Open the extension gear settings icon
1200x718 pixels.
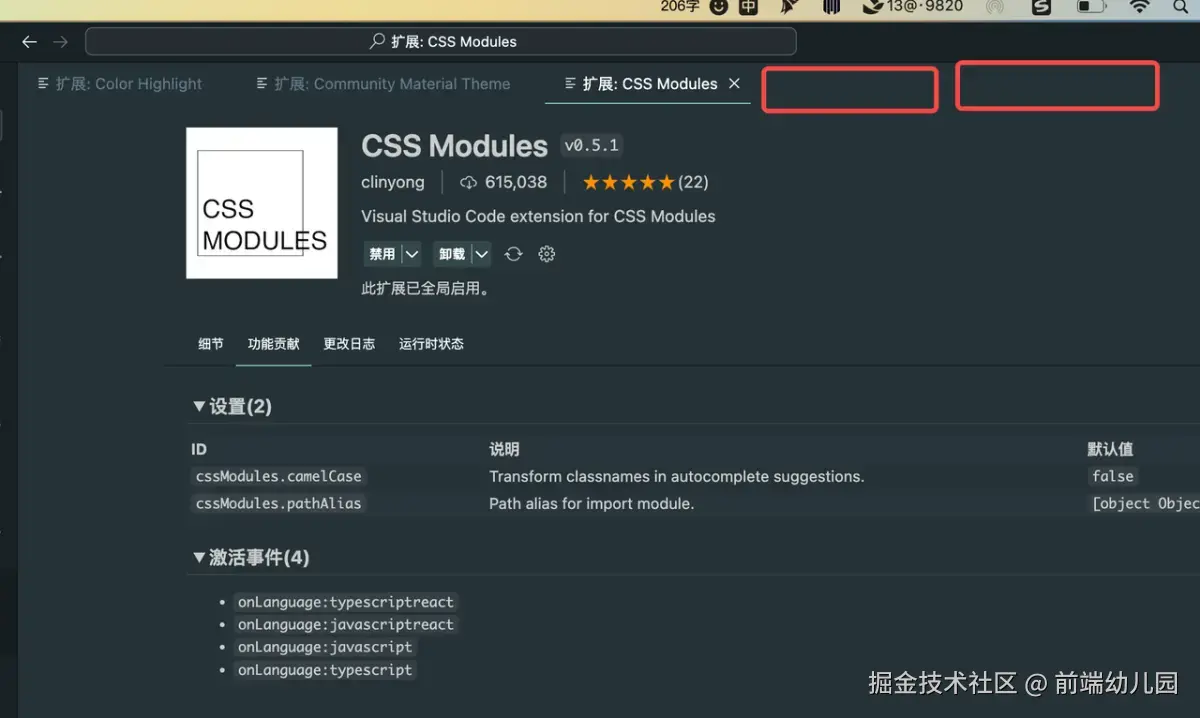[x=546, y=254]
